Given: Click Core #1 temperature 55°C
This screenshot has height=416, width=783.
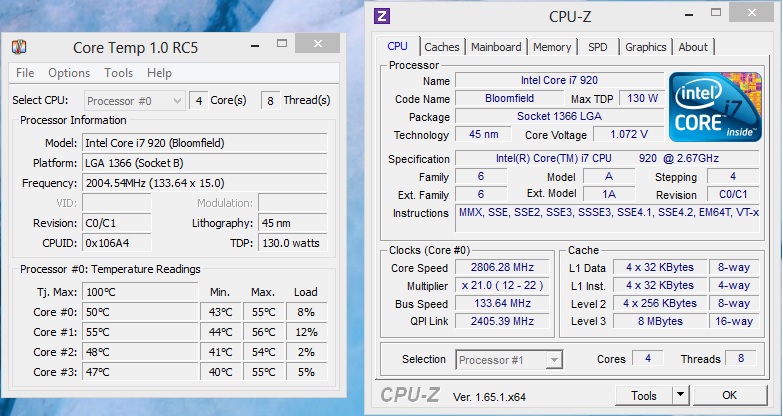Looking at the screenshot, I should pos(140,332).
